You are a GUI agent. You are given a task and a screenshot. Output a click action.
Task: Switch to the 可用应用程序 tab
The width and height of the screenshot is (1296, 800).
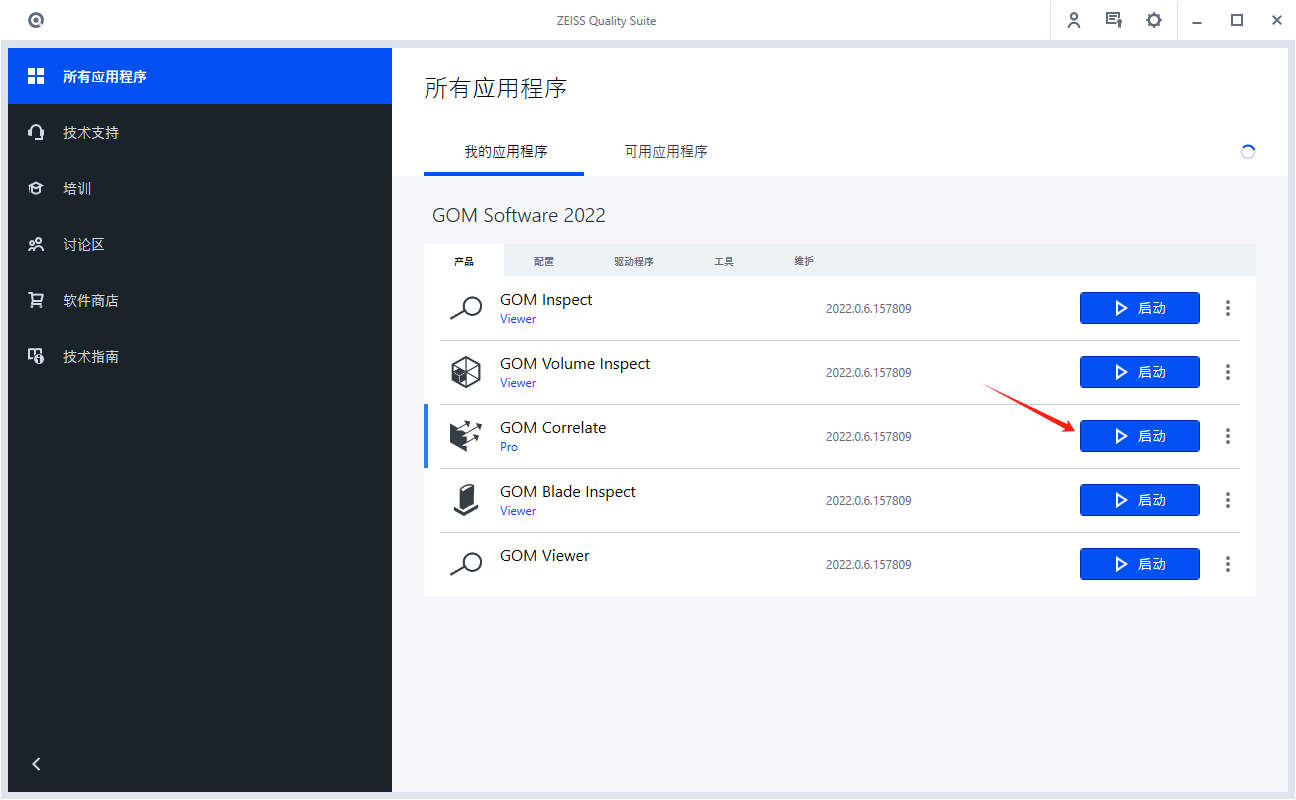[664, 151]
